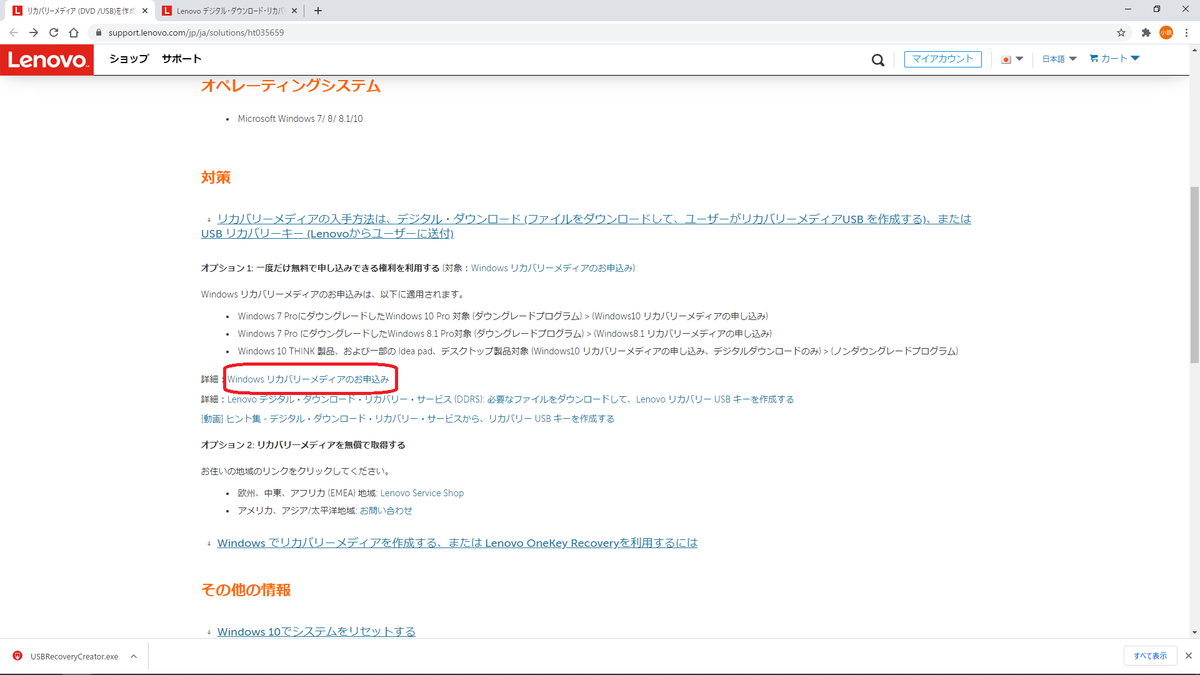Open the Chrome three-dot menu
Image resolution: width=1200 pixels, height=675 pixels.
1186,32
